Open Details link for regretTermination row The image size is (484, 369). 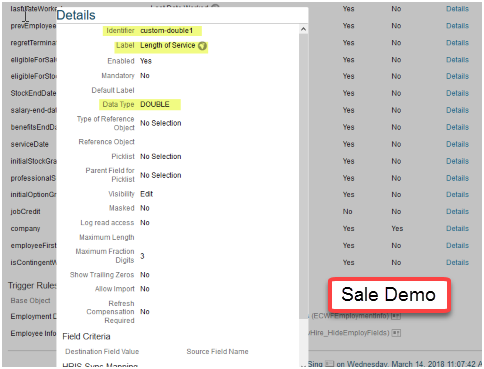457,43
